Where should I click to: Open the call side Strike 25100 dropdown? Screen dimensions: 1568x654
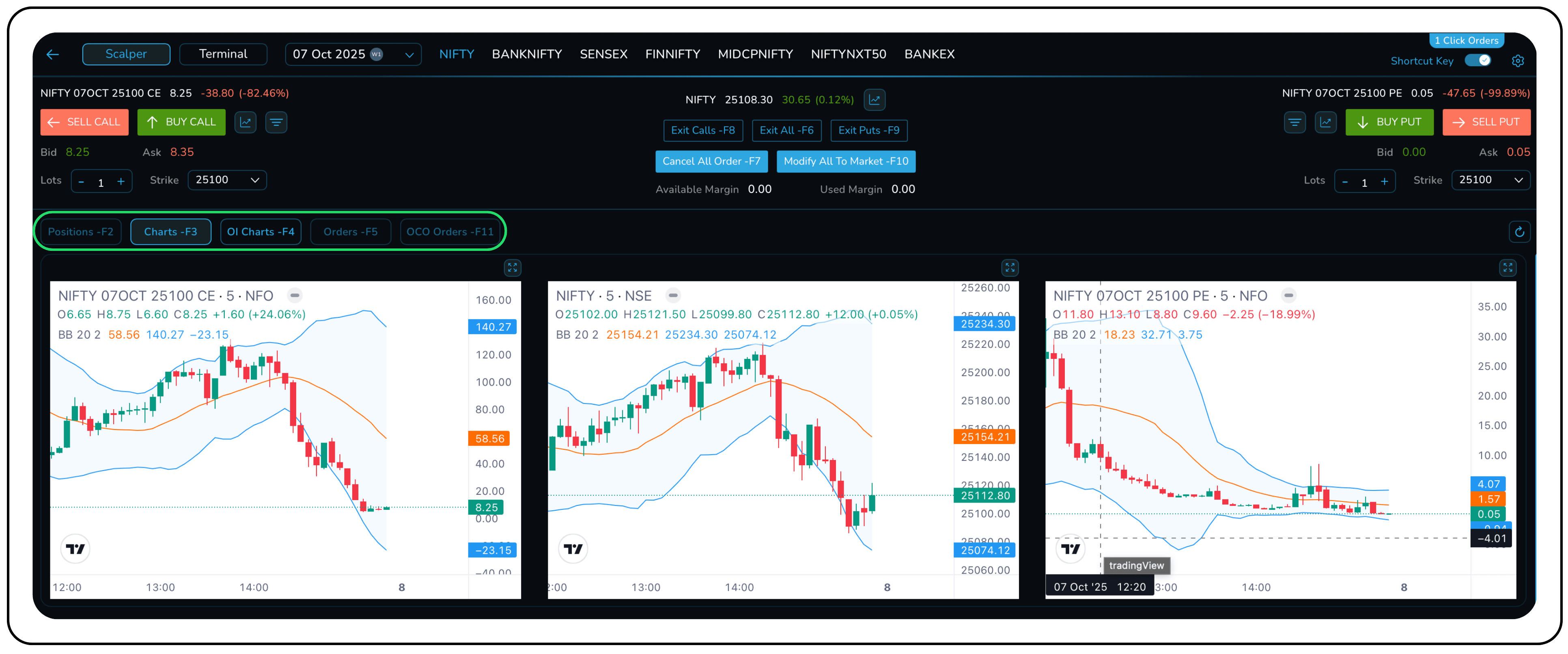click(227, 179)
